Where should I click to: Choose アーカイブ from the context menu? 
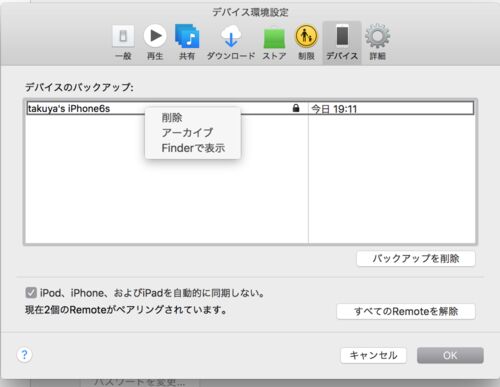pyautogui.click(x=192, y=133)
